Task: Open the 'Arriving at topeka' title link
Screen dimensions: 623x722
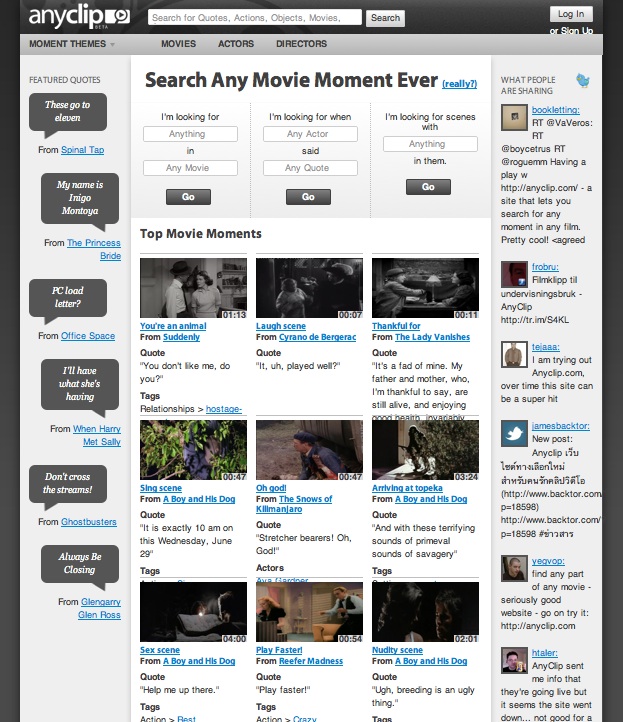Action: click(408, 488)
